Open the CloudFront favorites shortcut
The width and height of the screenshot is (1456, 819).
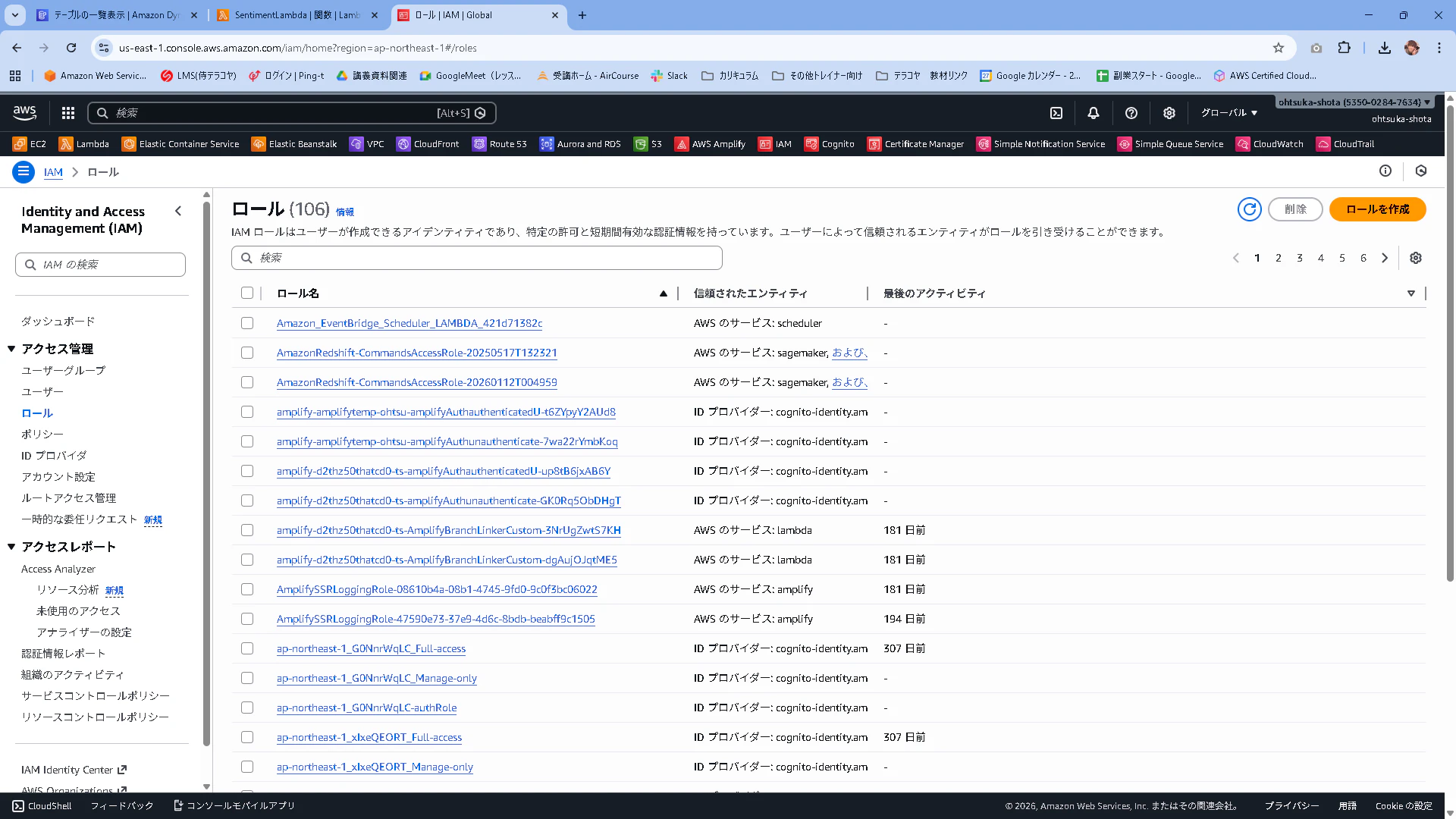coord(428,144)
